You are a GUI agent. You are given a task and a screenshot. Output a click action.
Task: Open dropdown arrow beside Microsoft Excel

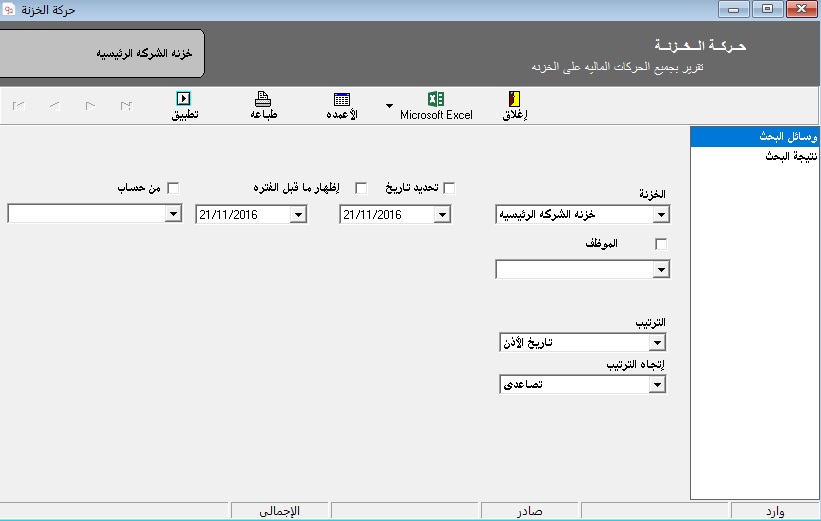[x=388, y=105]
